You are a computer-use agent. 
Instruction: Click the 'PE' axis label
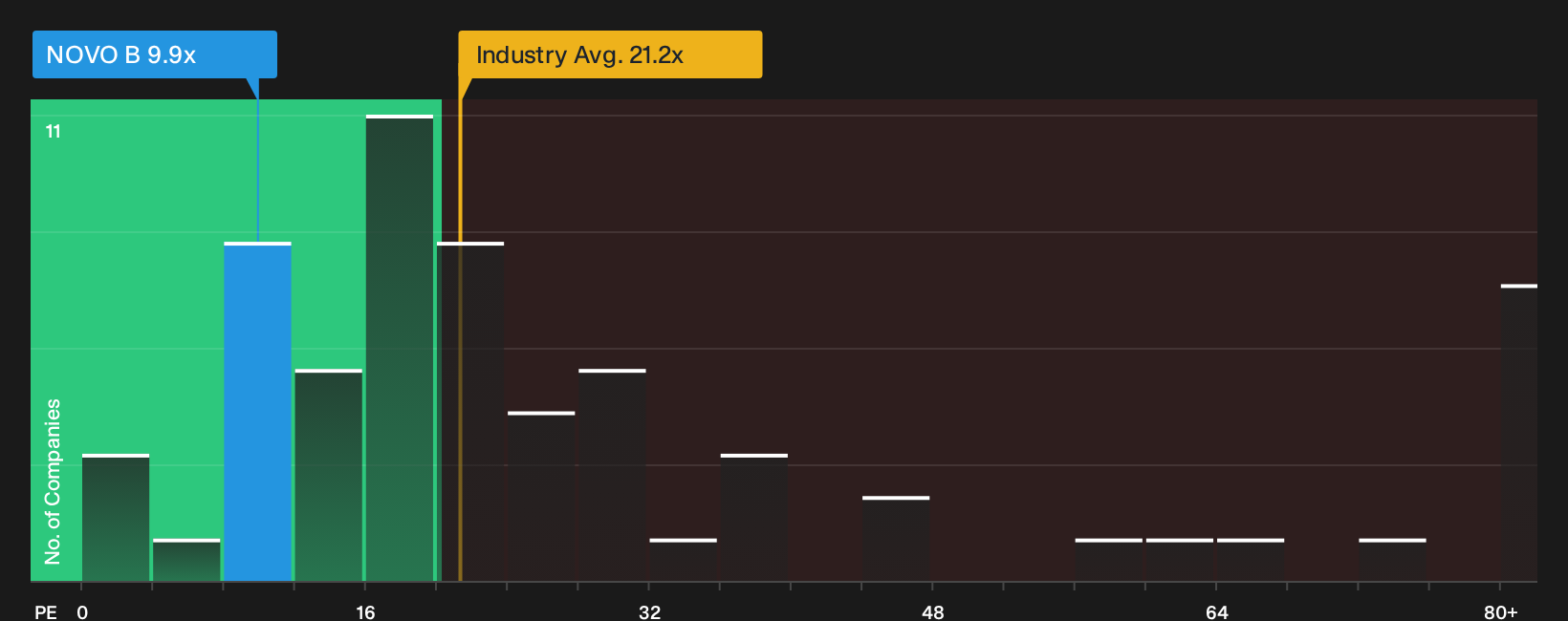point(46,611)
